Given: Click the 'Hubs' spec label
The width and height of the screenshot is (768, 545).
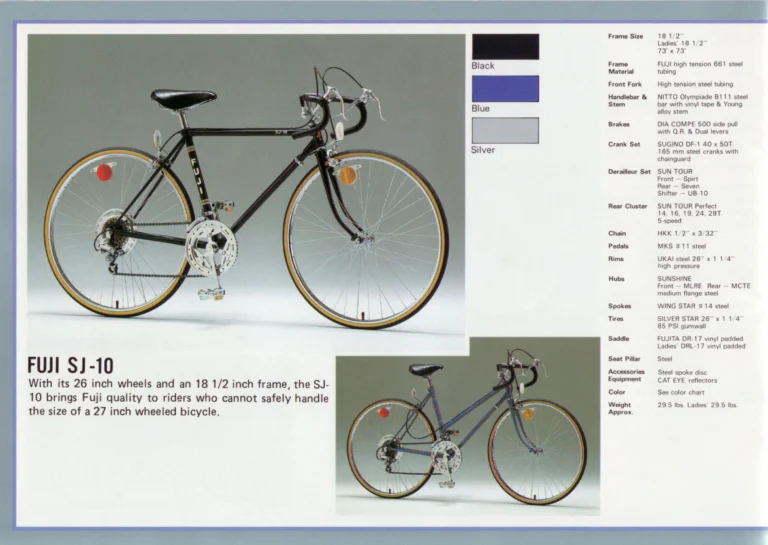Looking at the screenshot, I should pyautogui.click(x=616, y=279).
